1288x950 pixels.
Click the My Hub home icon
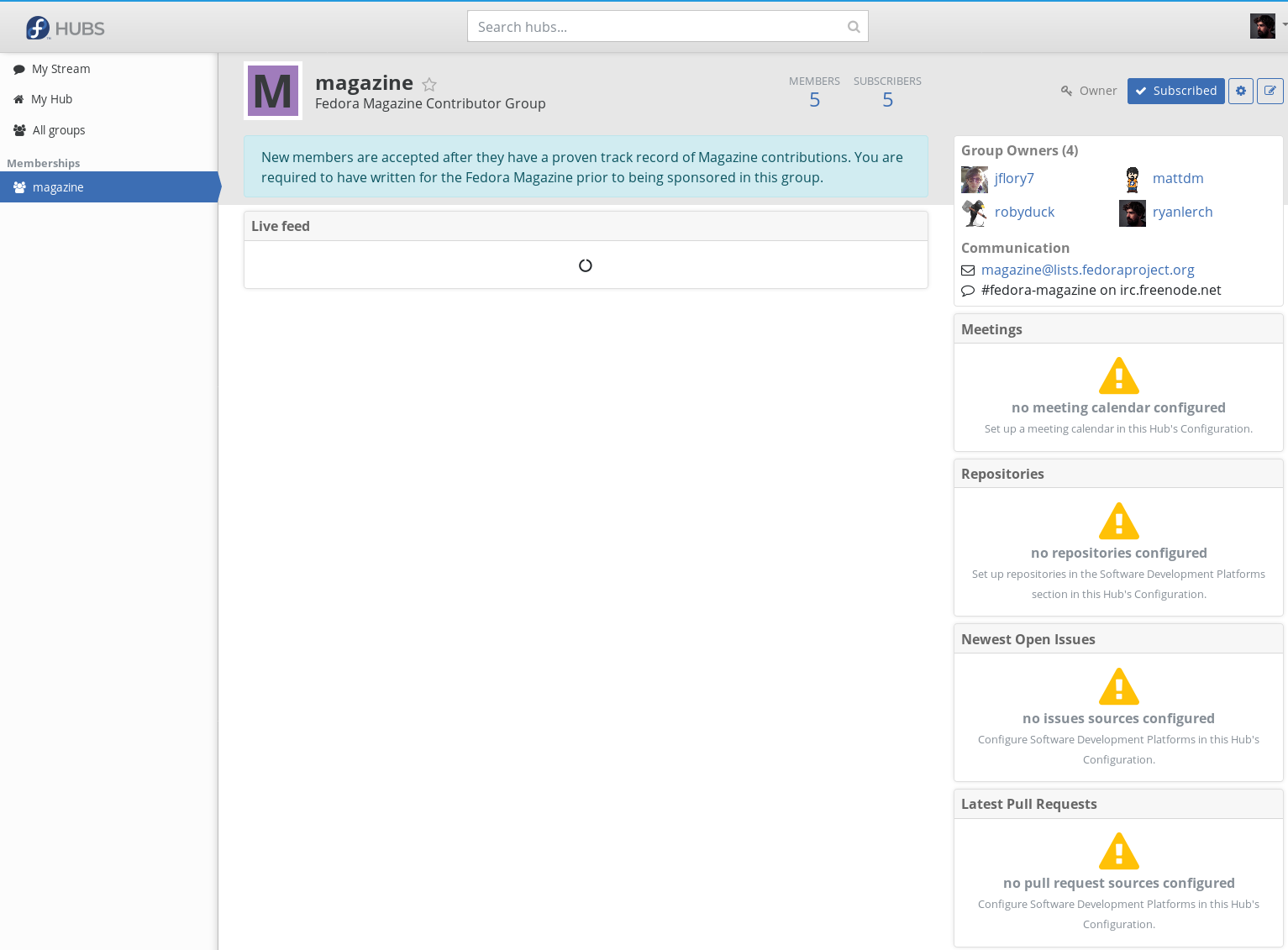pyautogui.click(x=18, y=99)
